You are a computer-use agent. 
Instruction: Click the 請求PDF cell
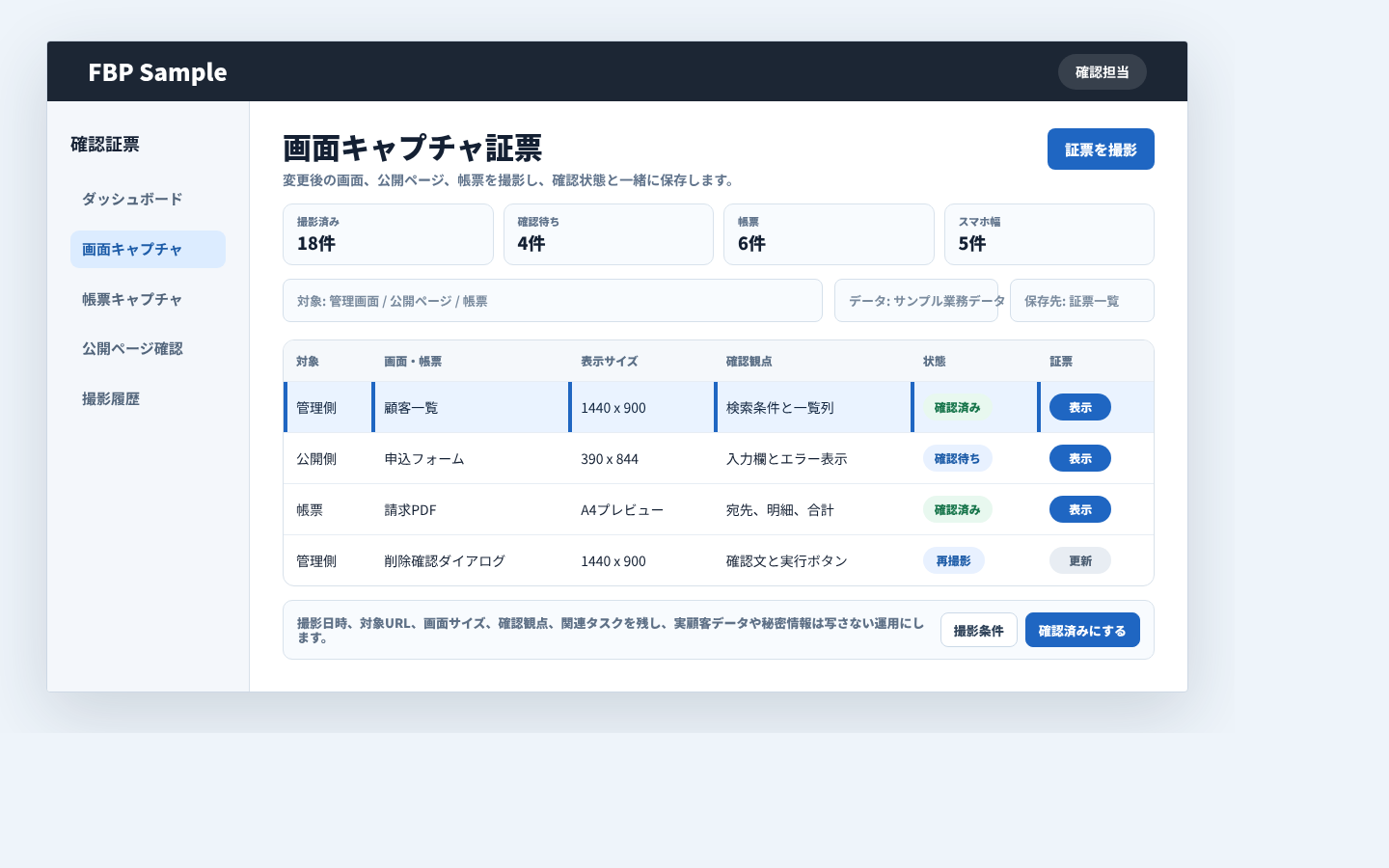(x=472, y=510)
